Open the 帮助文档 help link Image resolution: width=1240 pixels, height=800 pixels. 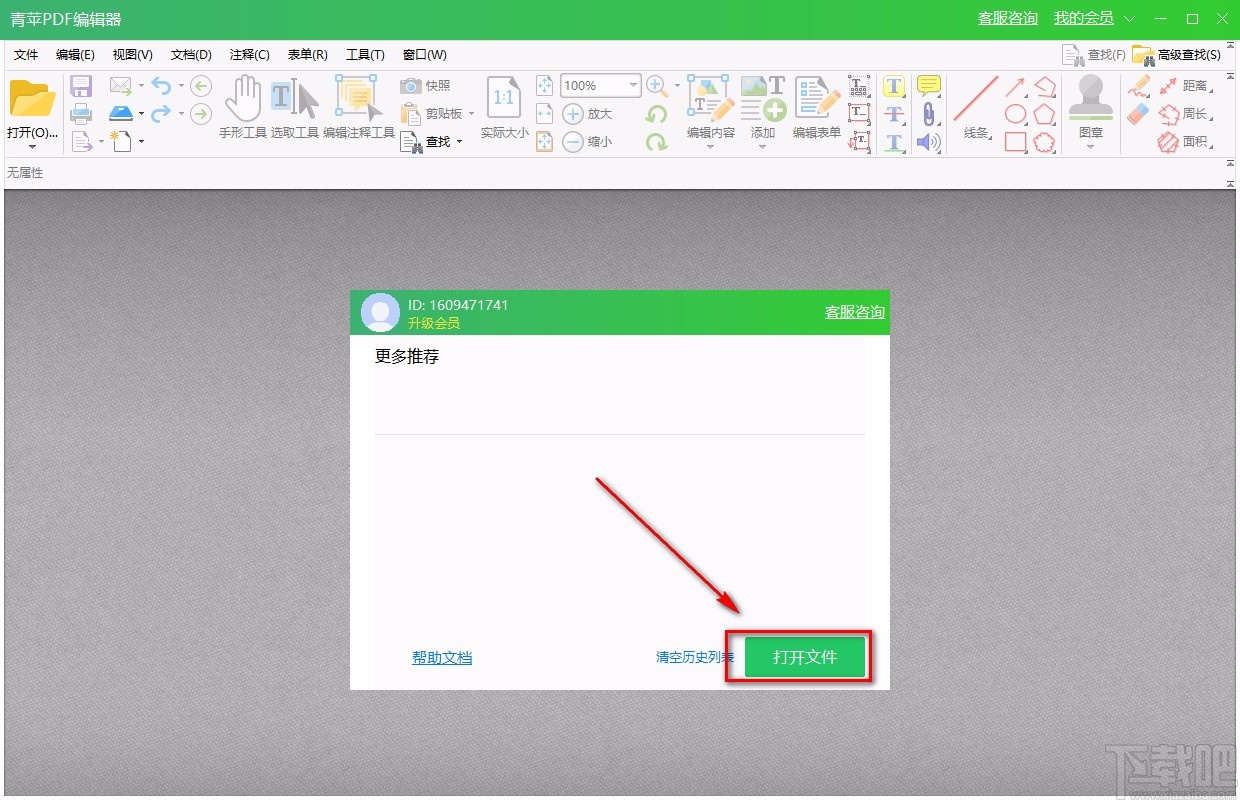(441, 657)
